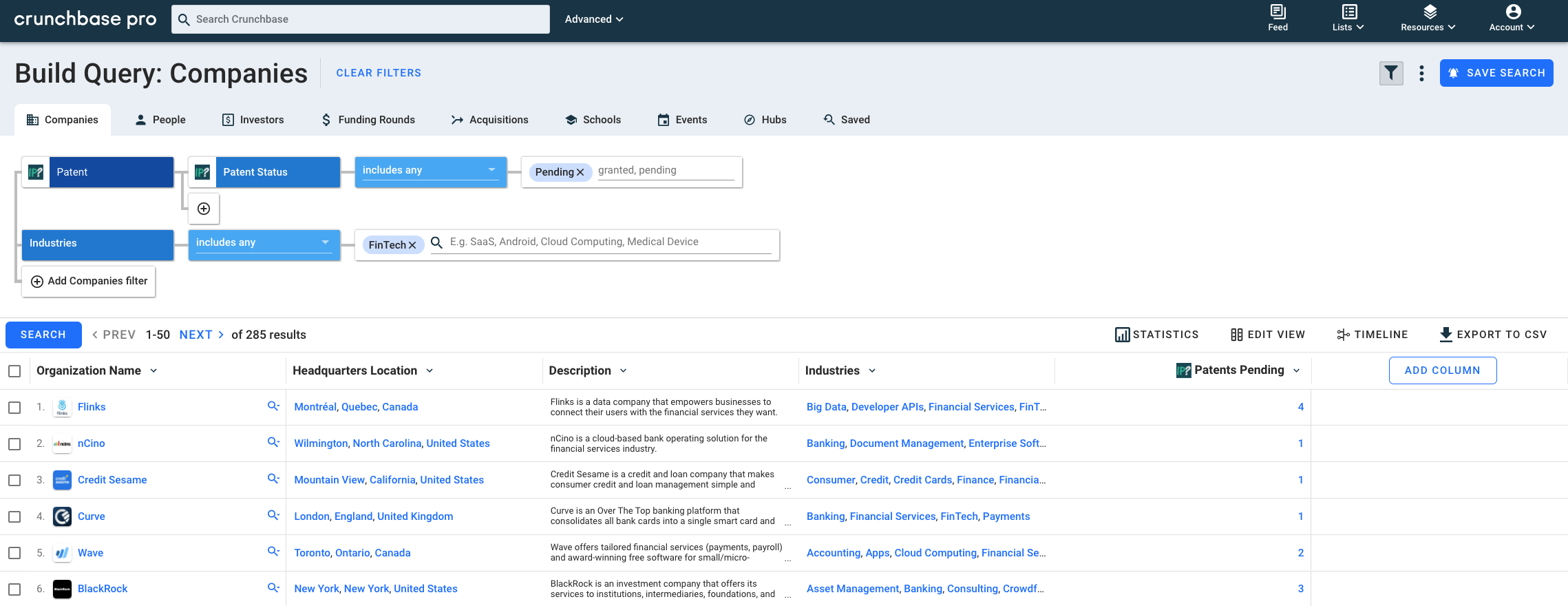Switch to the People tab

click(x=160, y=120)
